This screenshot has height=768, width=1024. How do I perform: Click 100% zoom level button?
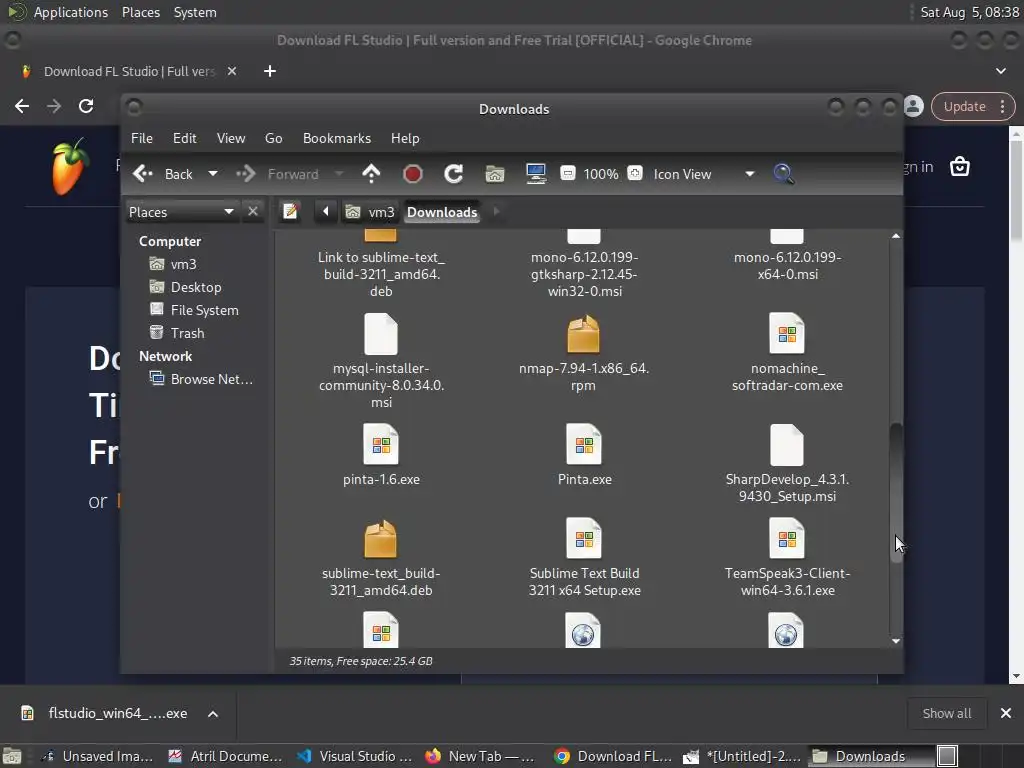[601, 174]
